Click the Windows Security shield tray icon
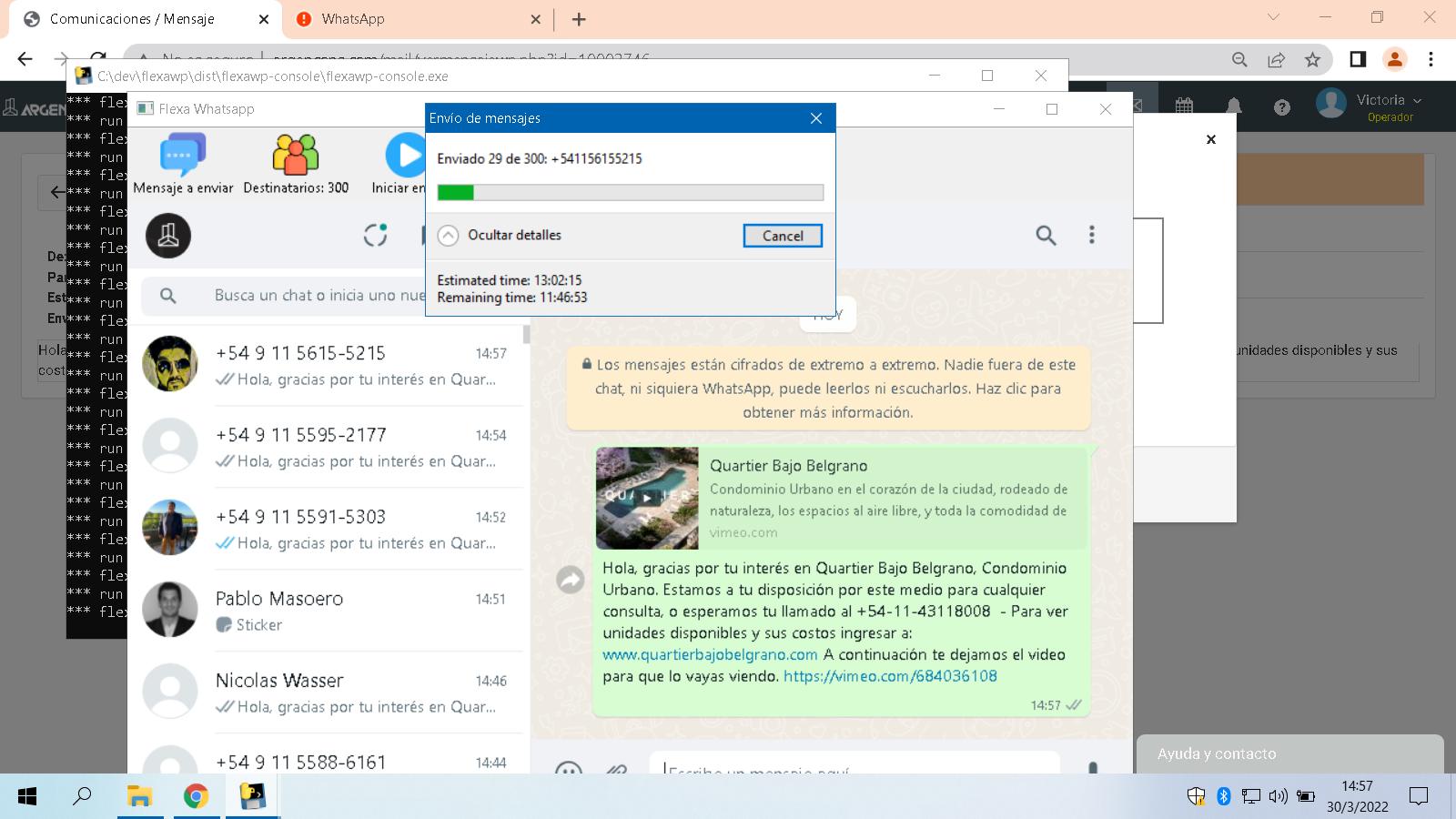Screen dimensions: 1456x819 pos(1197,797)
